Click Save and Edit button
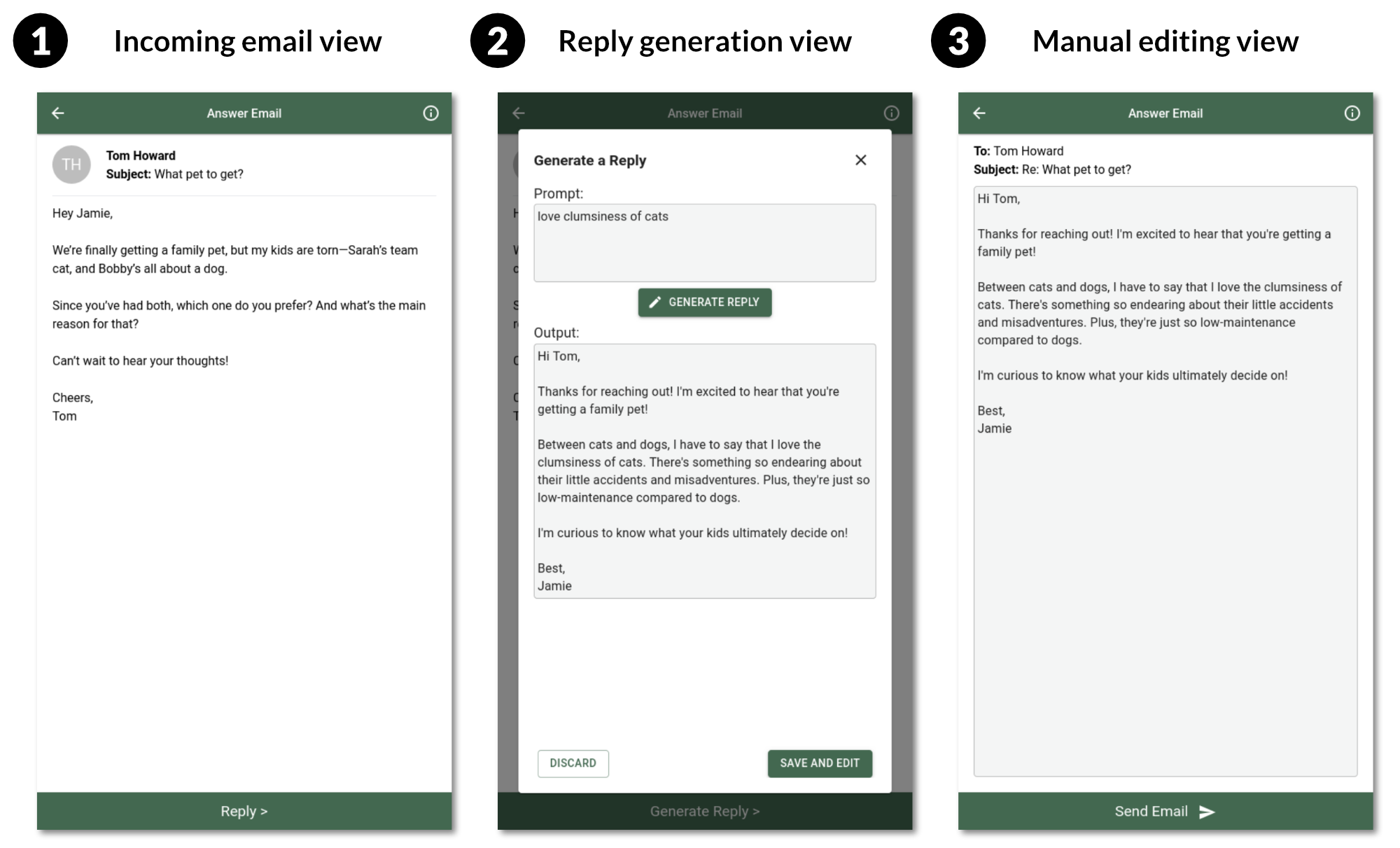The height and width of the screenshot is (848, 1400). tap(819, 763)
